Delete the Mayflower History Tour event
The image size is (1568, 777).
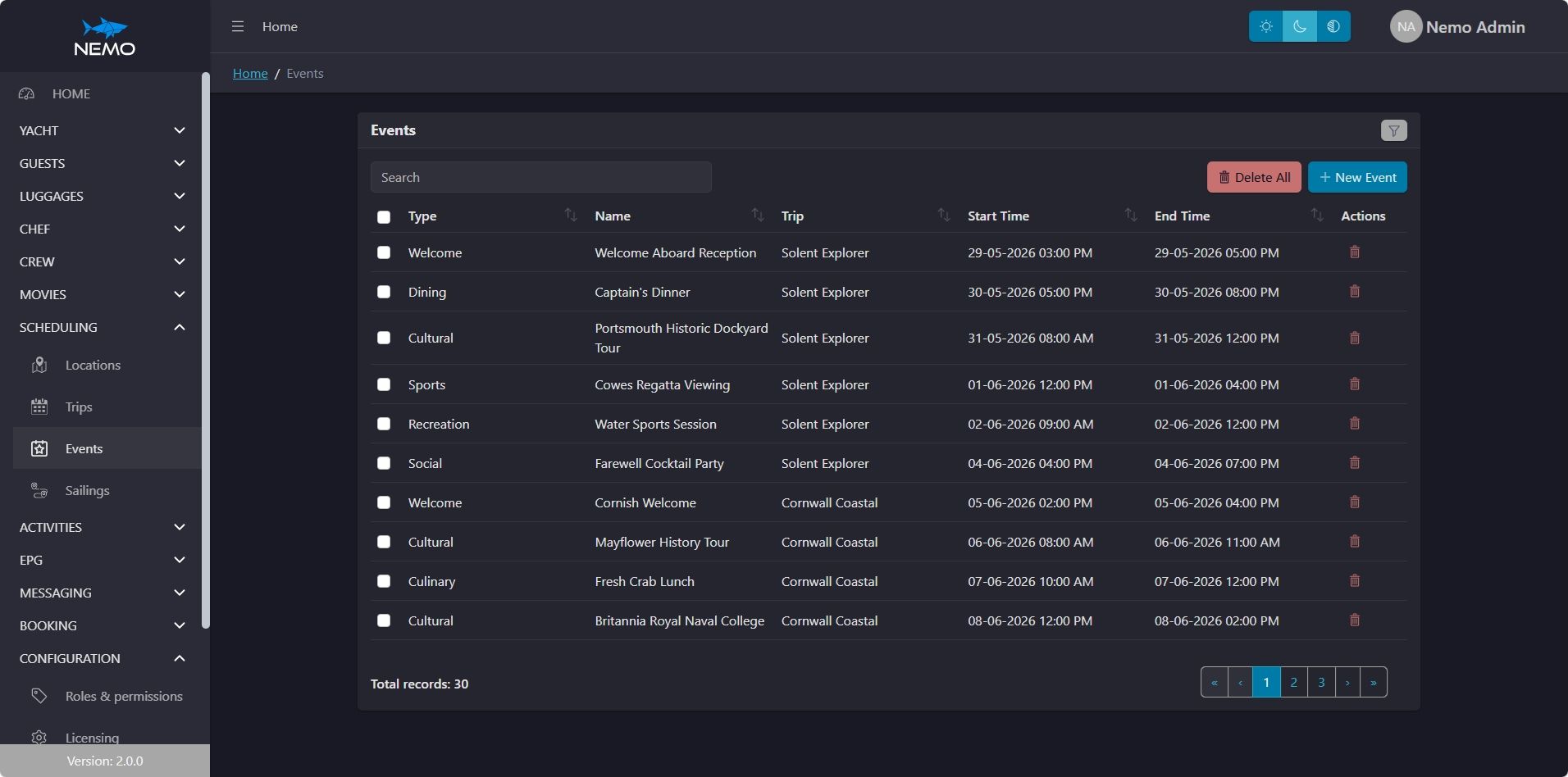(1355, 542)
